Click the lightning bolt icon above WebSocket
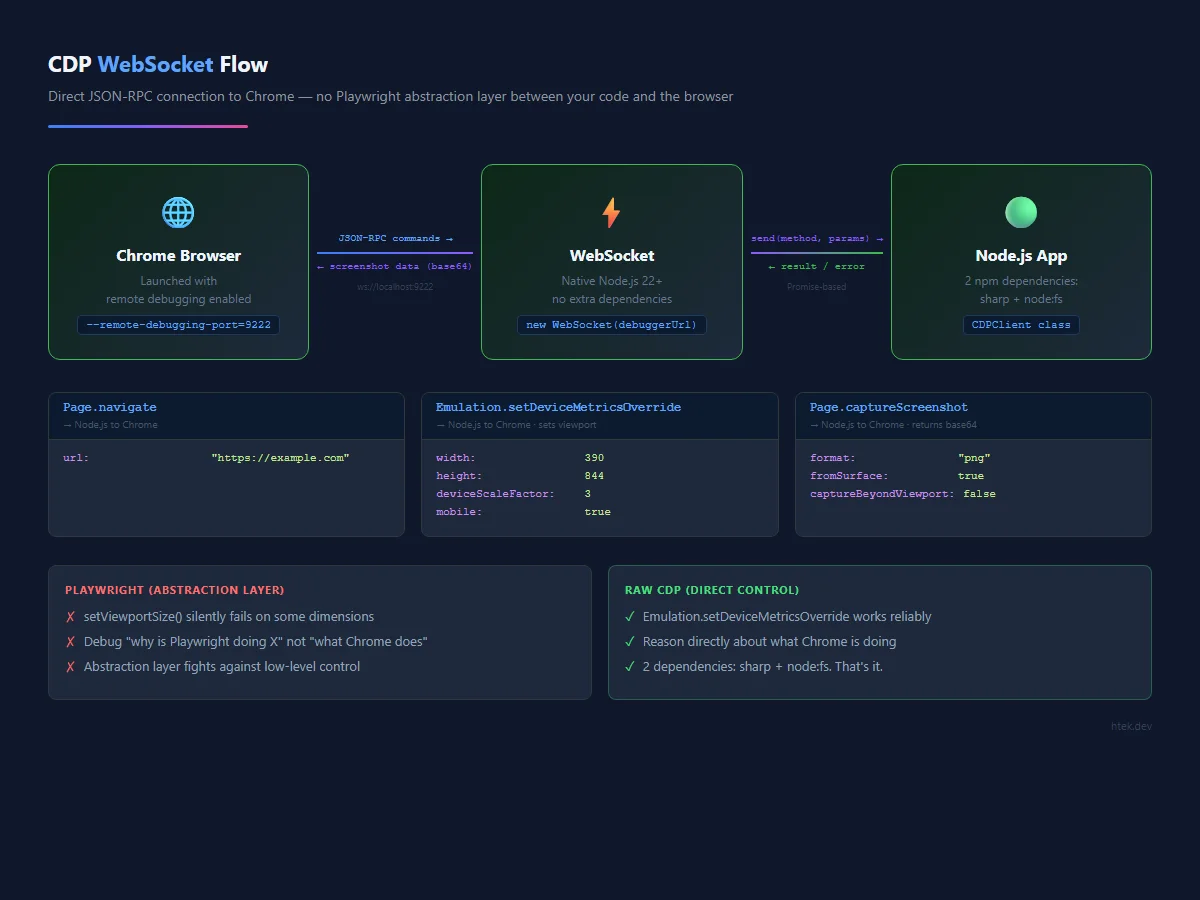The width and height of the screenshot is (1200, 900). 611,212
